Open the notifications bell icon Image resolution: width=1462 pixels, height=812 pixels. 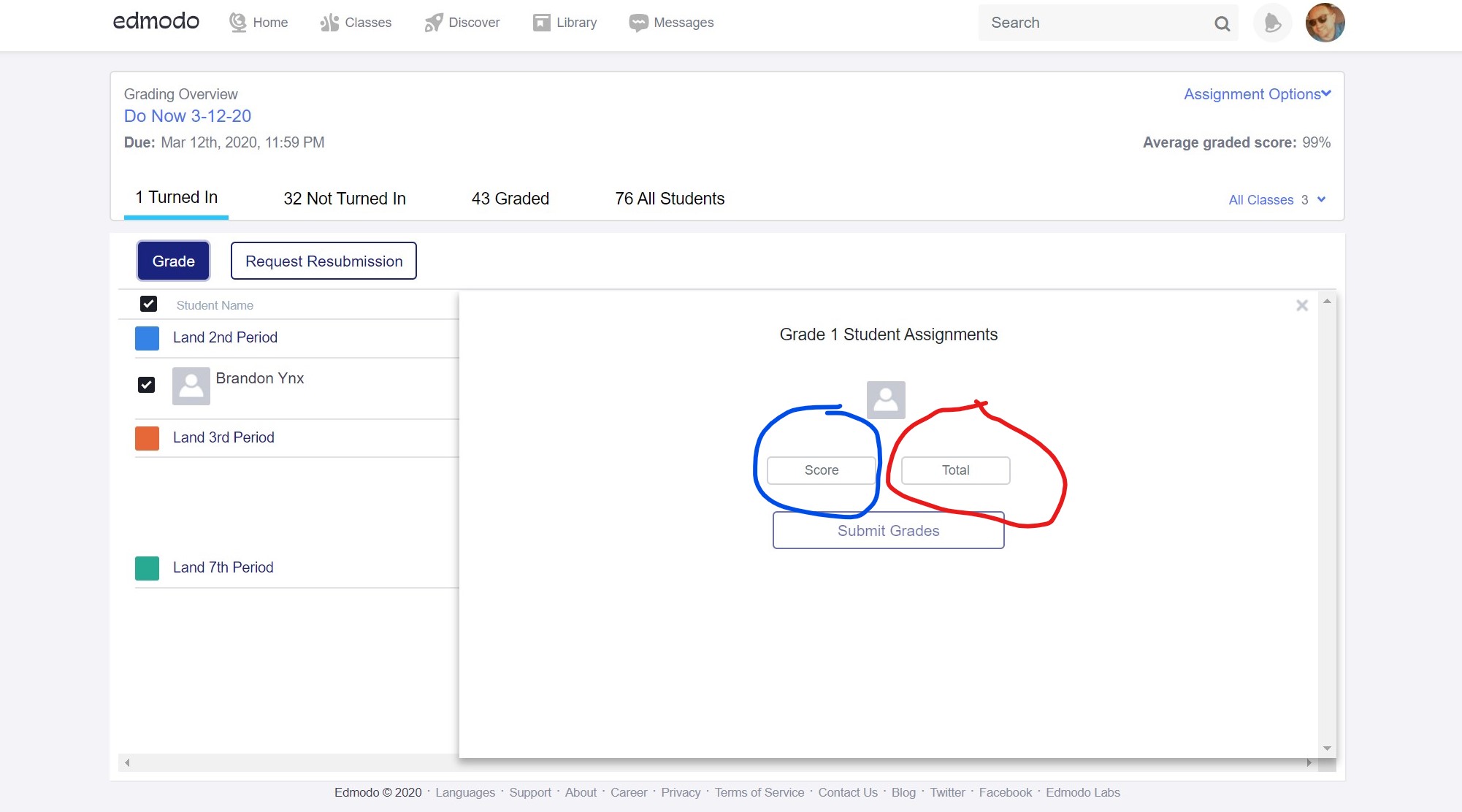pyautogui.click(x=1272, y=23)
